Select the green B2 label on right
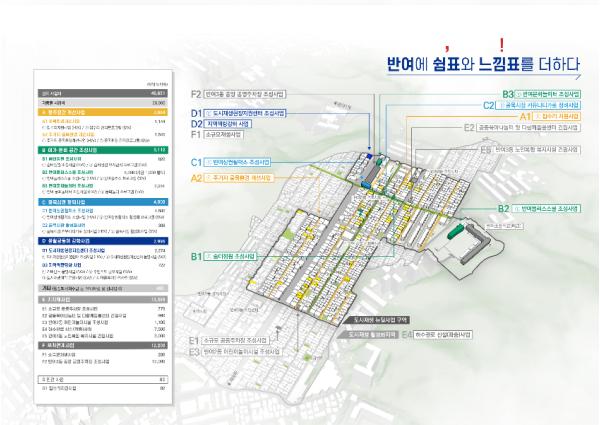Screen dimensions: 600x425 [502, 209]
